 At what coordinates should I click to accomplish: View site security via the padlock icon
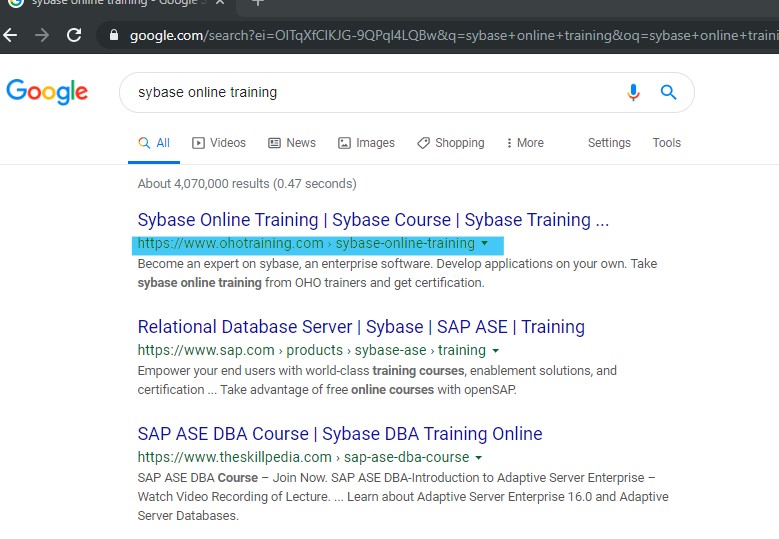click(x=114, y=35)
